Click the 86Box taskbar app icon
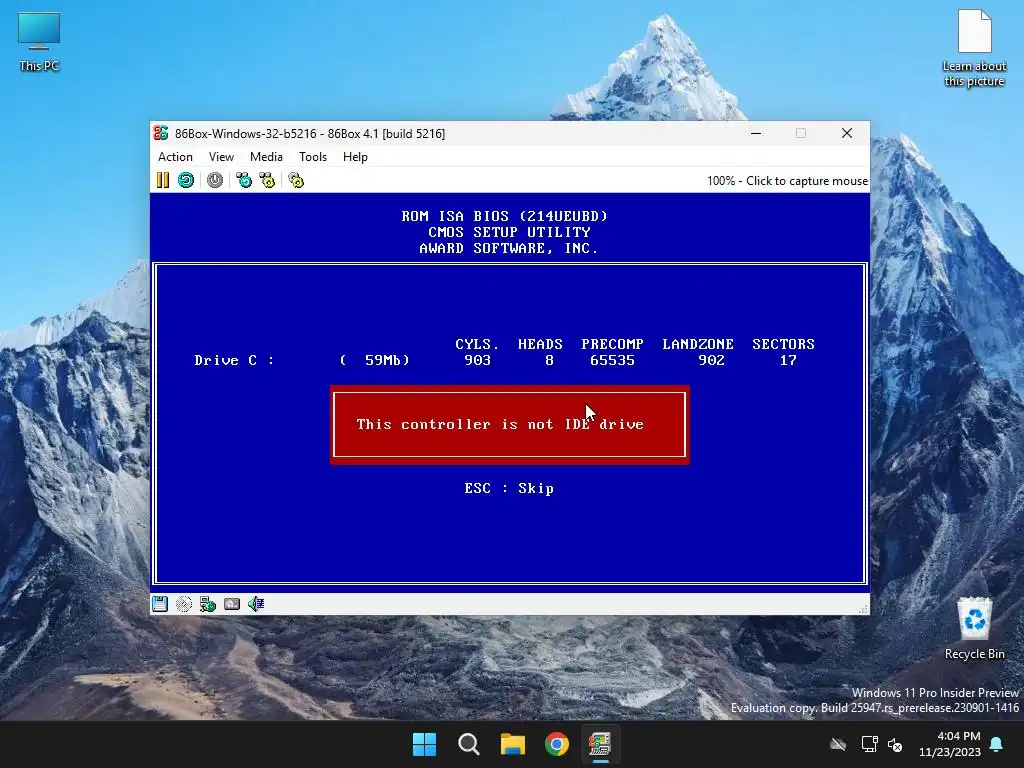 click(601, 744)
